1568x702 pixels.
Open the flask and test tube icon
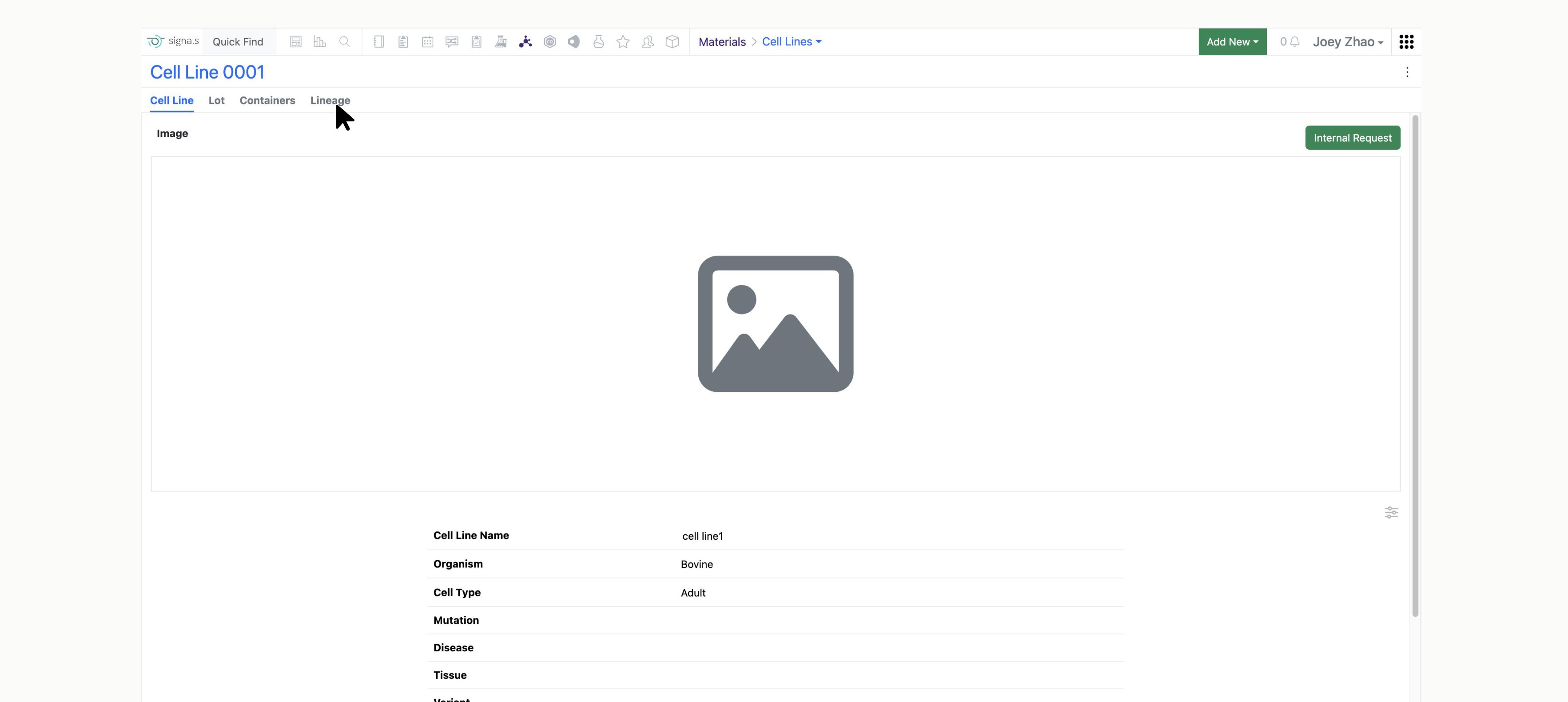[501, 42]
